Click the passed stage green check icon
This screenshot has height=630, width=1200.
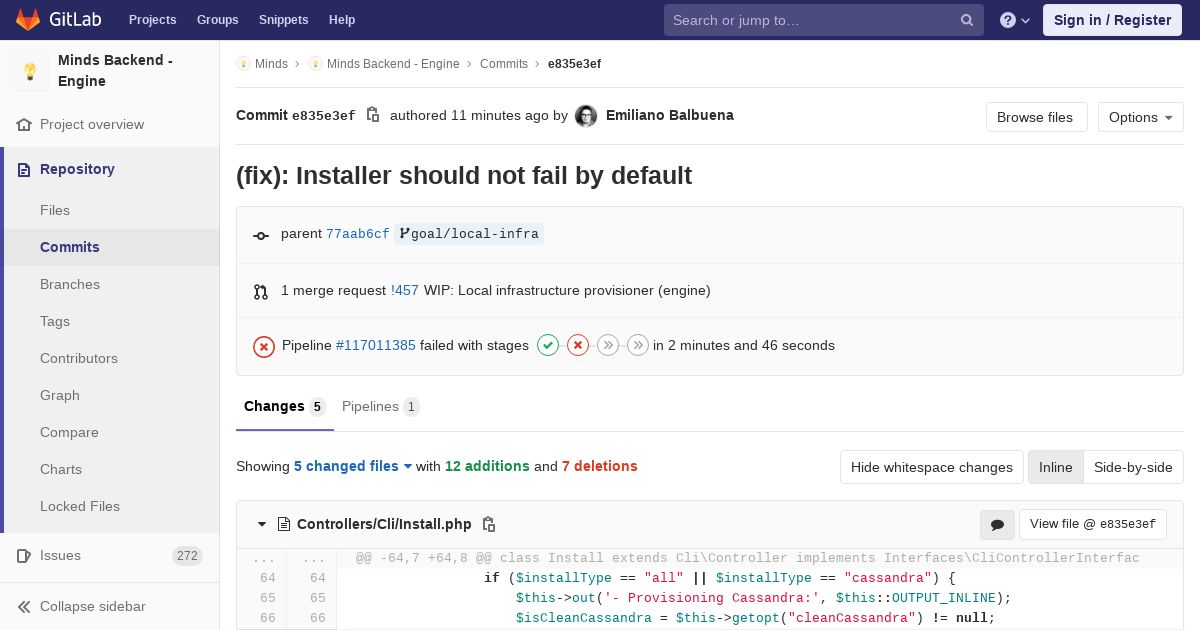[x=548, y=345]
